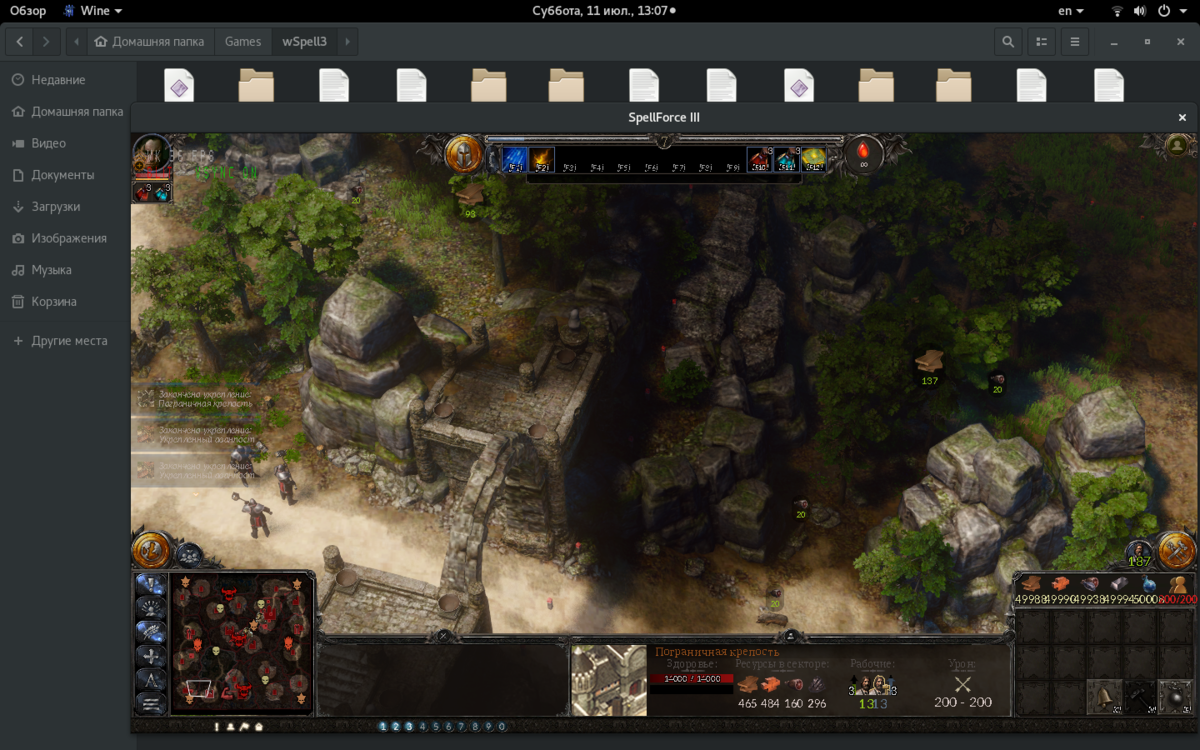Screen dimensions: 1200x750
Task: Click the bomb command icon in the command grid
Action: point(1175,696)
